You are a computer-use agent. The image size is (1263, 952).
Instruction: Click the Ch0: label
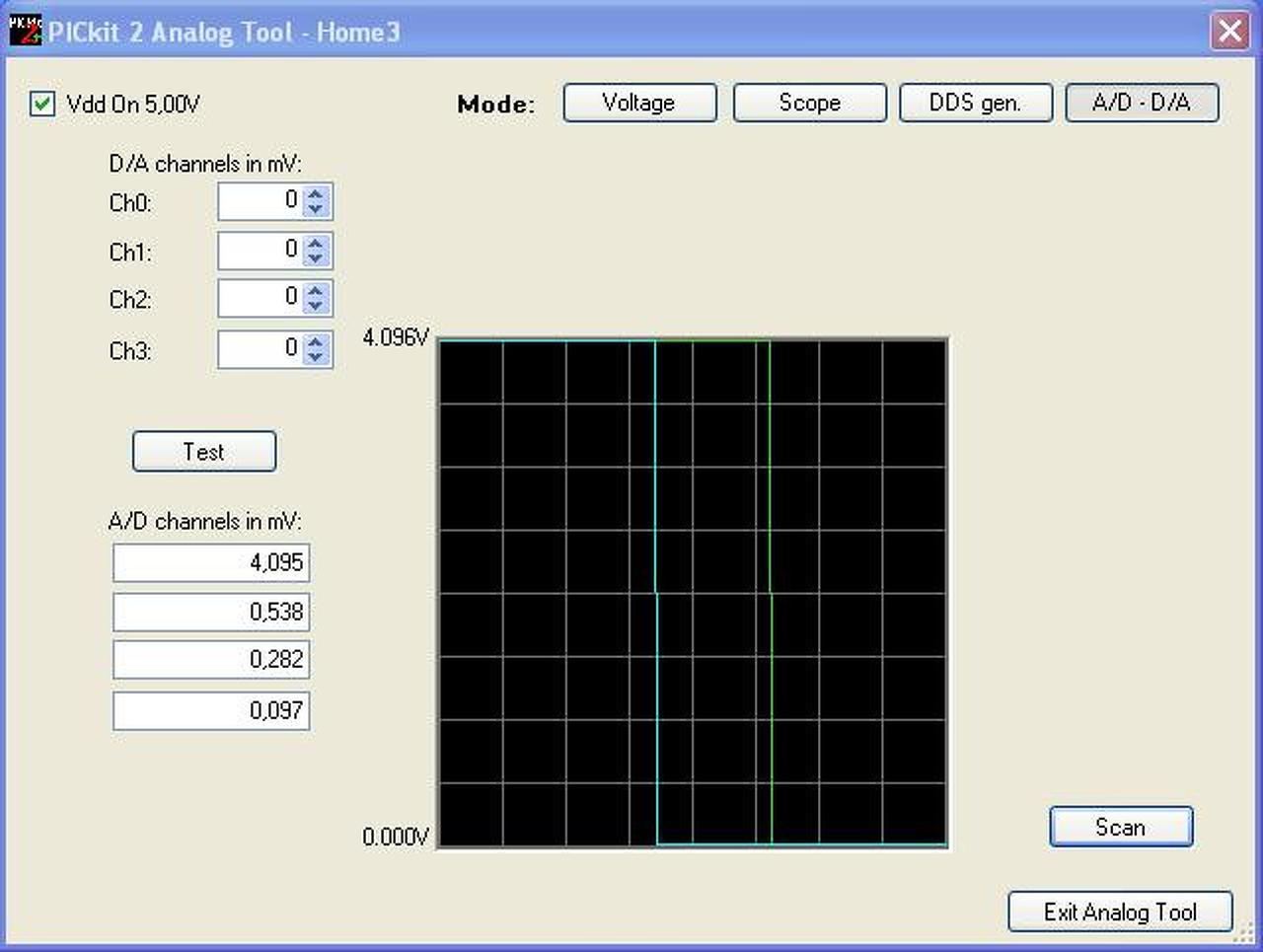click(x=130, y=203)
